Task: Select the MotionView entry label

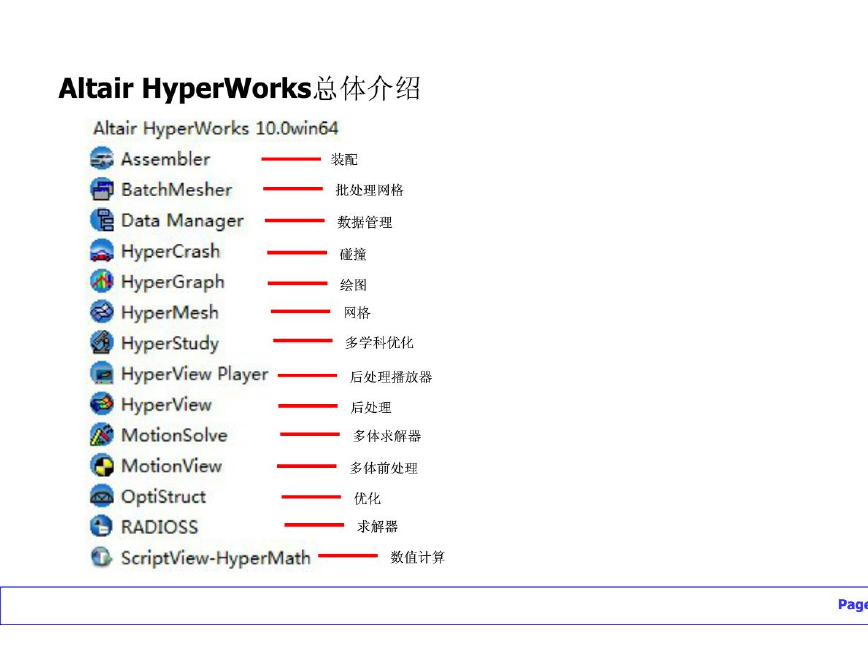Action: (172, 466)
